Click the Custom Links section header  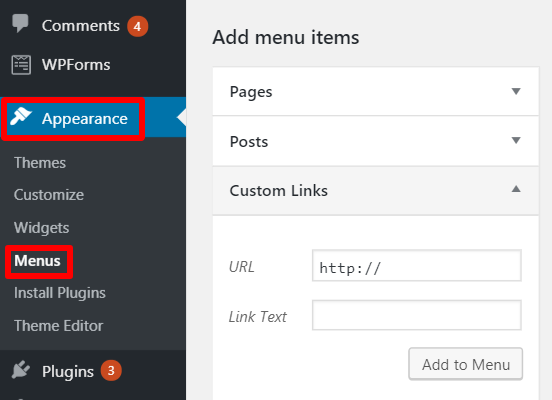(376, 190)
